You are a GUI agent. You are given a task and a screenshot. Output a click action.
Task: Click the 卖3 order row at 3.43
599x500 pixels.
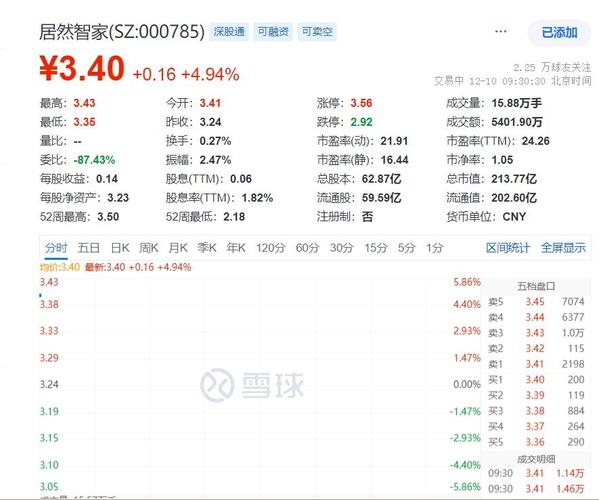point(536,333)
